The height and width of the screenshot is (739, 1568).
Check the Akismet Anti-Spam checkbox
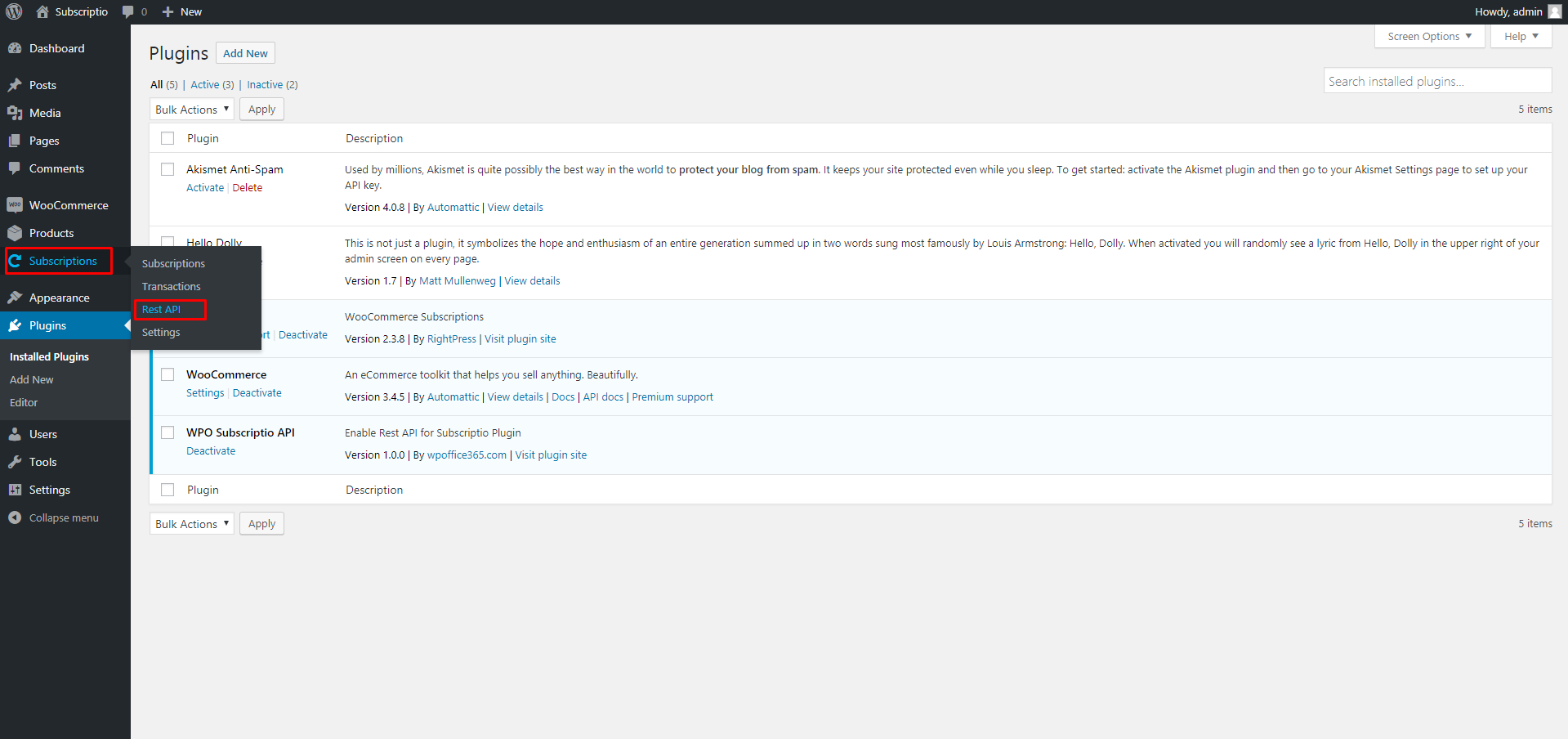pos(168,169)
